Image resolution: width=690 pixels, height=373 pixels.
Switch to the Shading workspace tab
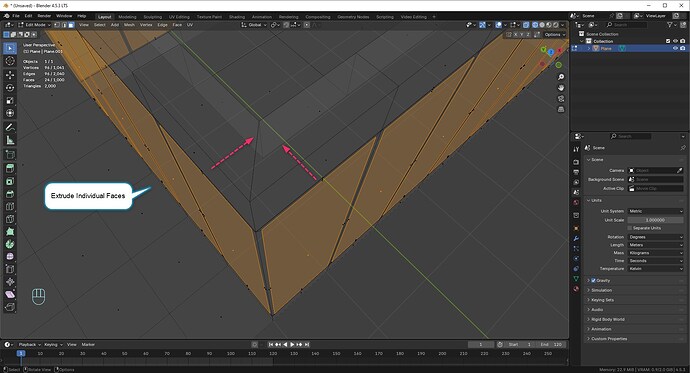pos(237,17)
